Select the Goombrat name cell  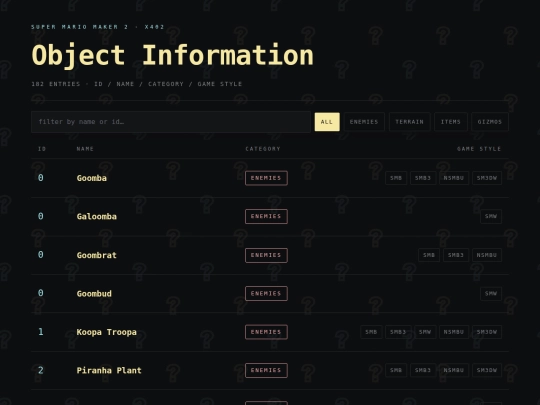97,255
